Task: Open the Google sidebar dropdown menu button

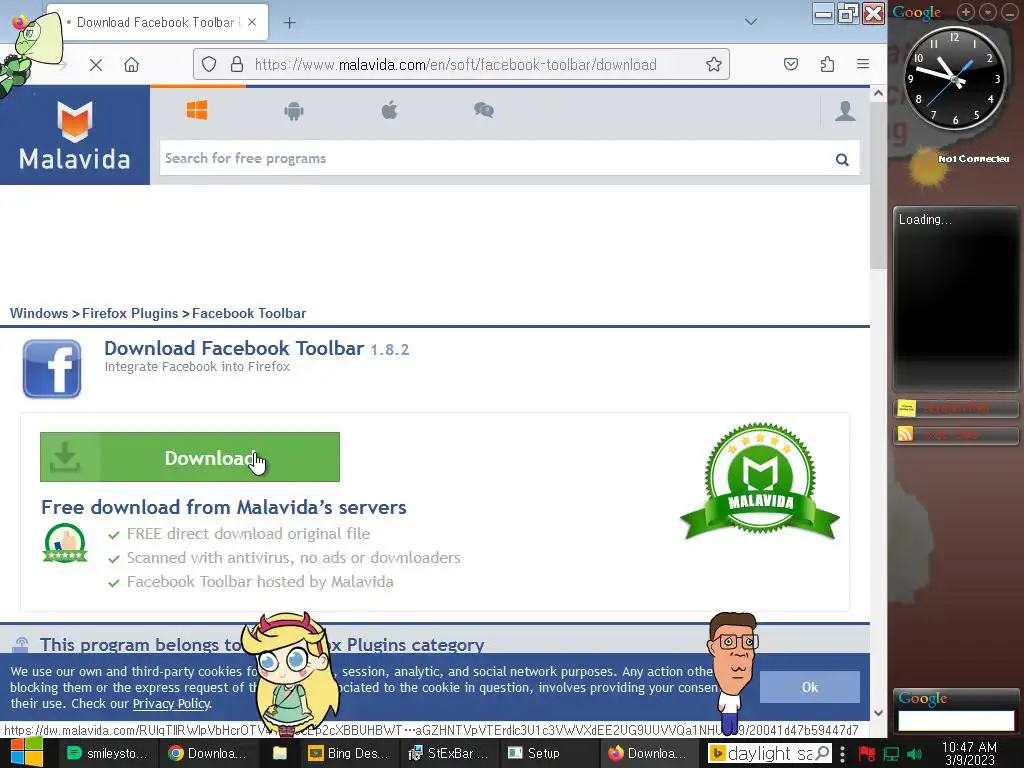Action: pyautogui.click(x=988, y=12)
